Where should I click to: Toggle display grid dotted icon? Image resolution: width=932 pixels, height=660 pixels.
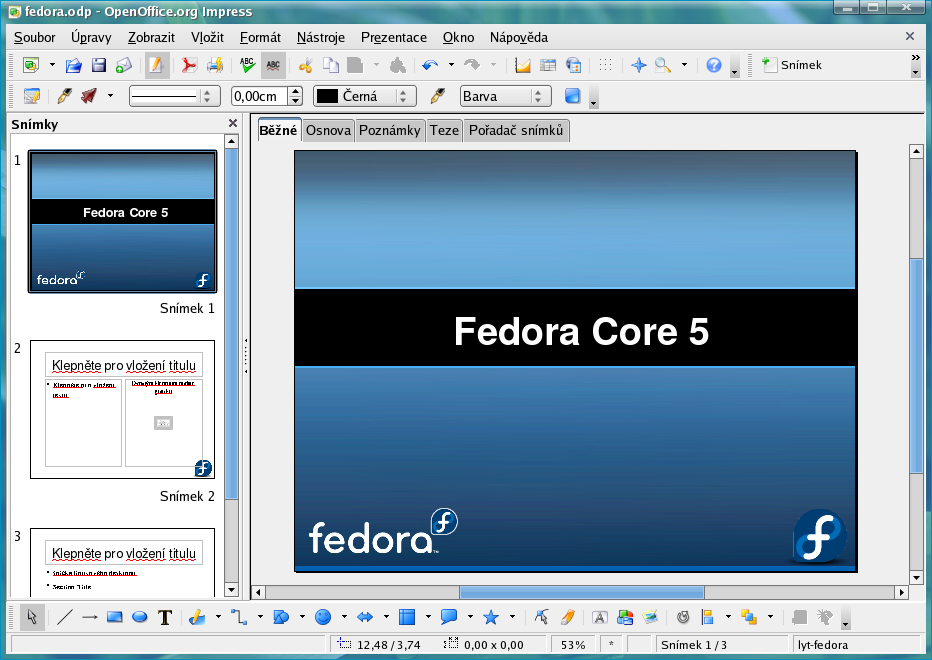[605, 65]
